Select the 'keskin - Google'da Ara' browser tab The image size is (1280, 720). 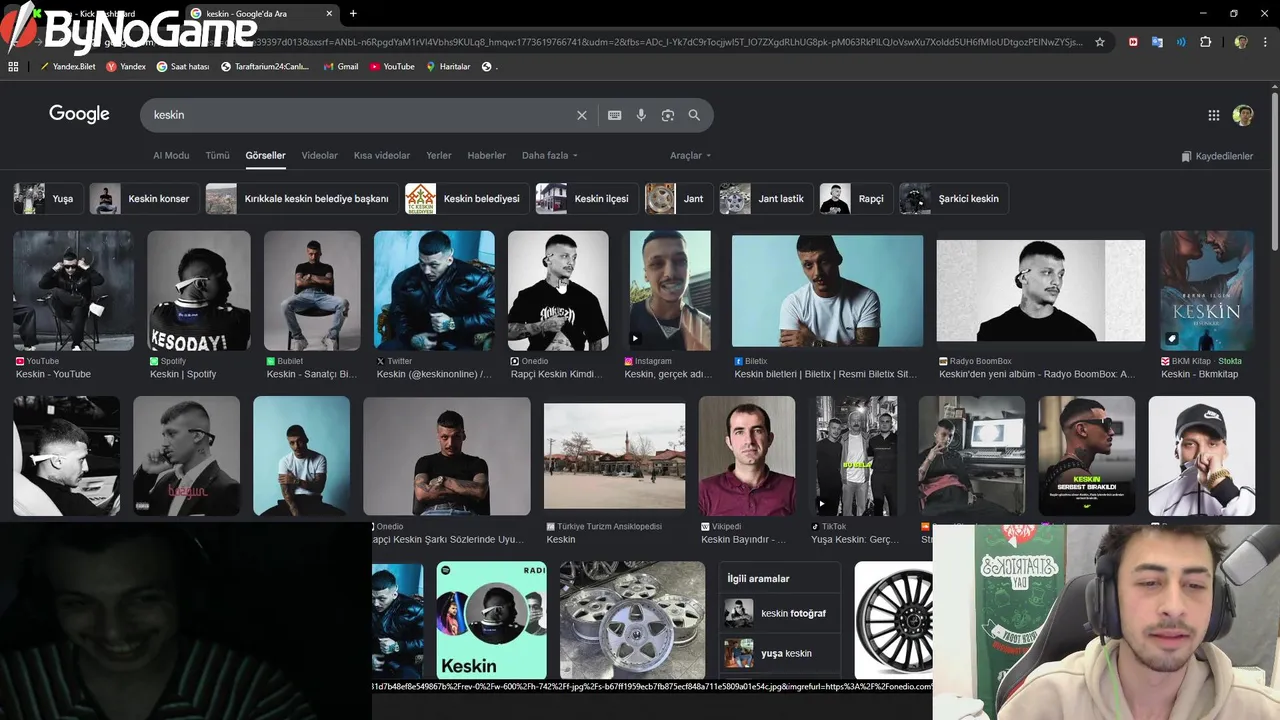[261, 13]
